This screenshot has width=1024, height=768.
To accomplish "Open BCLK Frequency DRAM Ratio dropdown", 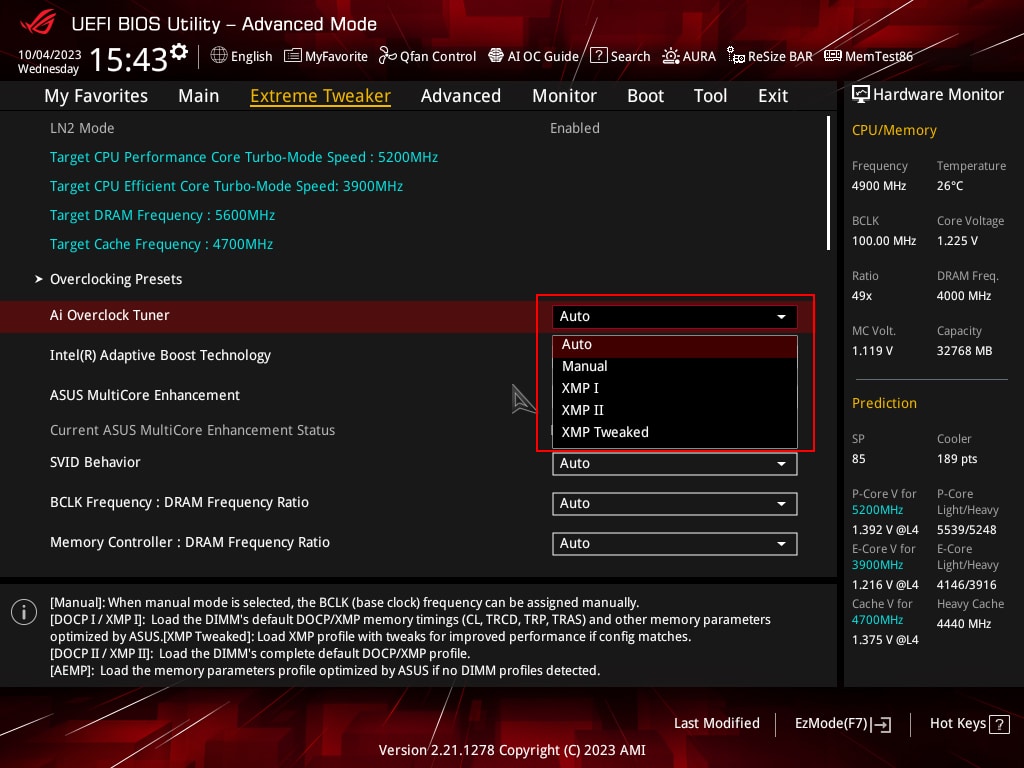I will pyautogui.click(x=675, y=504).
